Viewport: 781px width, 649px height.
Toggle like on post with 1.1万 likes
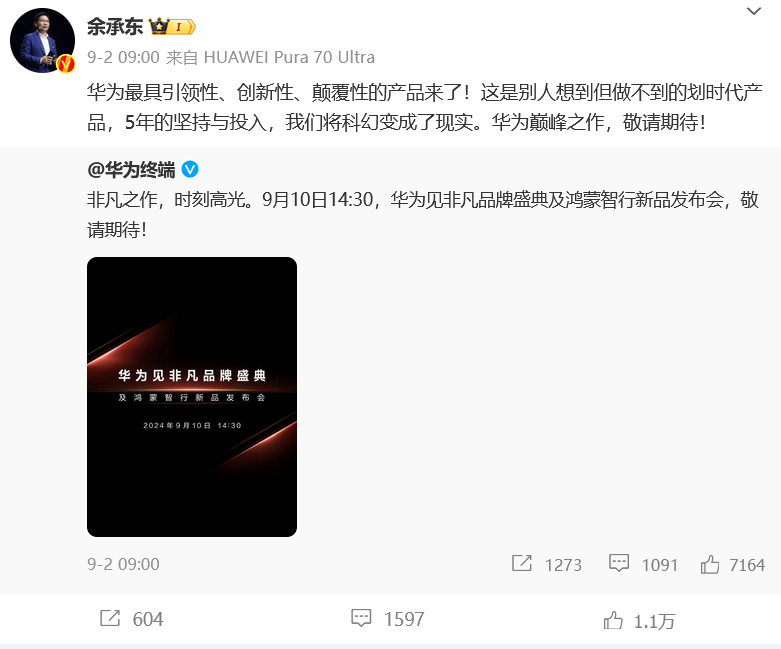613,620
